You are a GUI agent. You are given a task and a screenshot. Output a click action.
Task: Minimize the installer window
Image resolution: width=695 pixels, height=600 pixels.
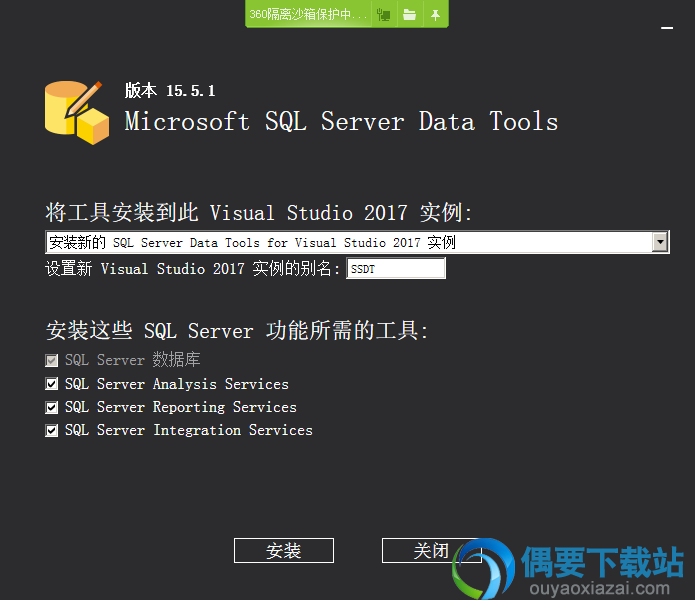point(667,28)
